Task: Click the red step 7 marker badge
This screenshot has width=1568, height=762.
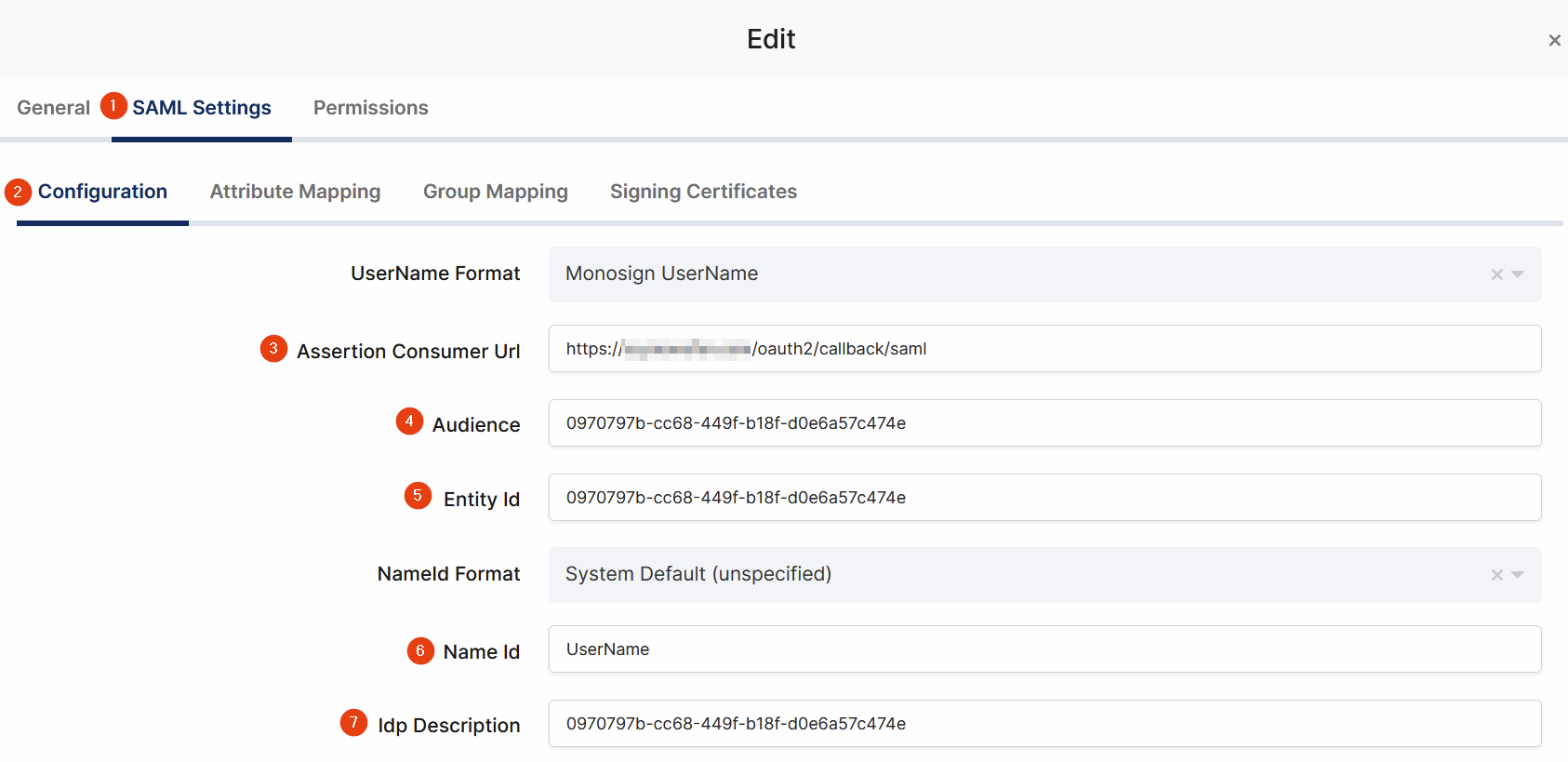Action: [x=353, y=723]
